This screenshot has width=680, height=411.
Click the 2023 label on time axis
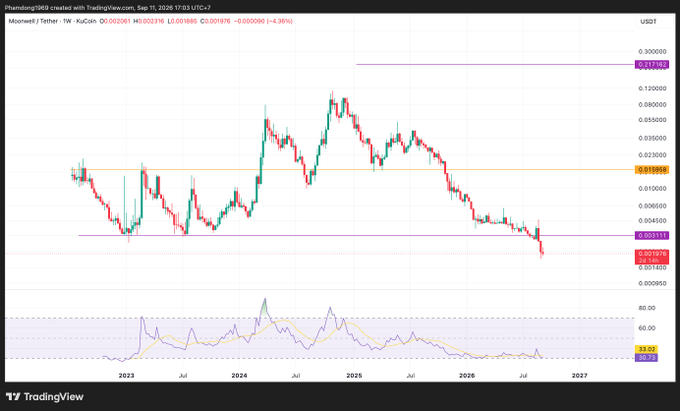pos(126,375)
